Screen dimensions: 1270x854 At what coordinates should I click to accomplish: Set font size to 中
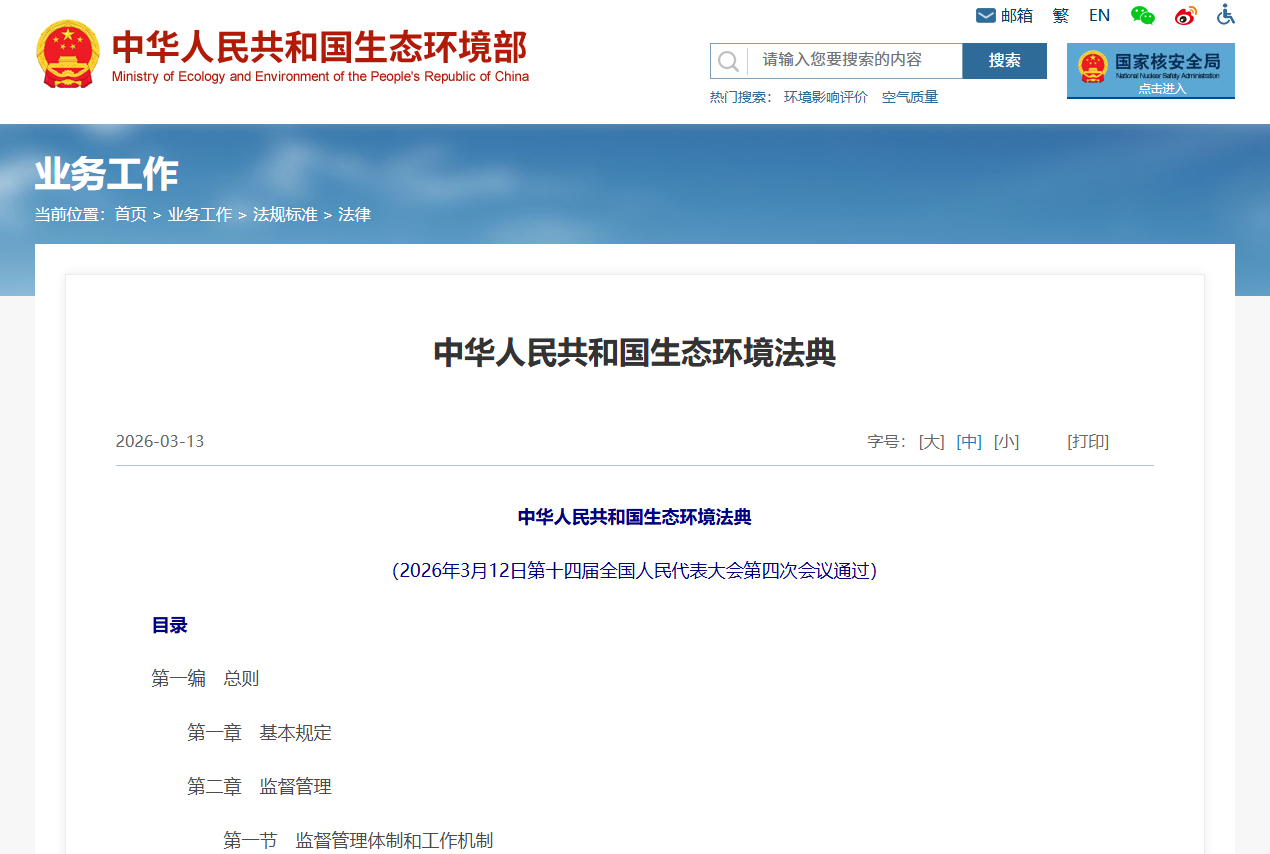969,442
